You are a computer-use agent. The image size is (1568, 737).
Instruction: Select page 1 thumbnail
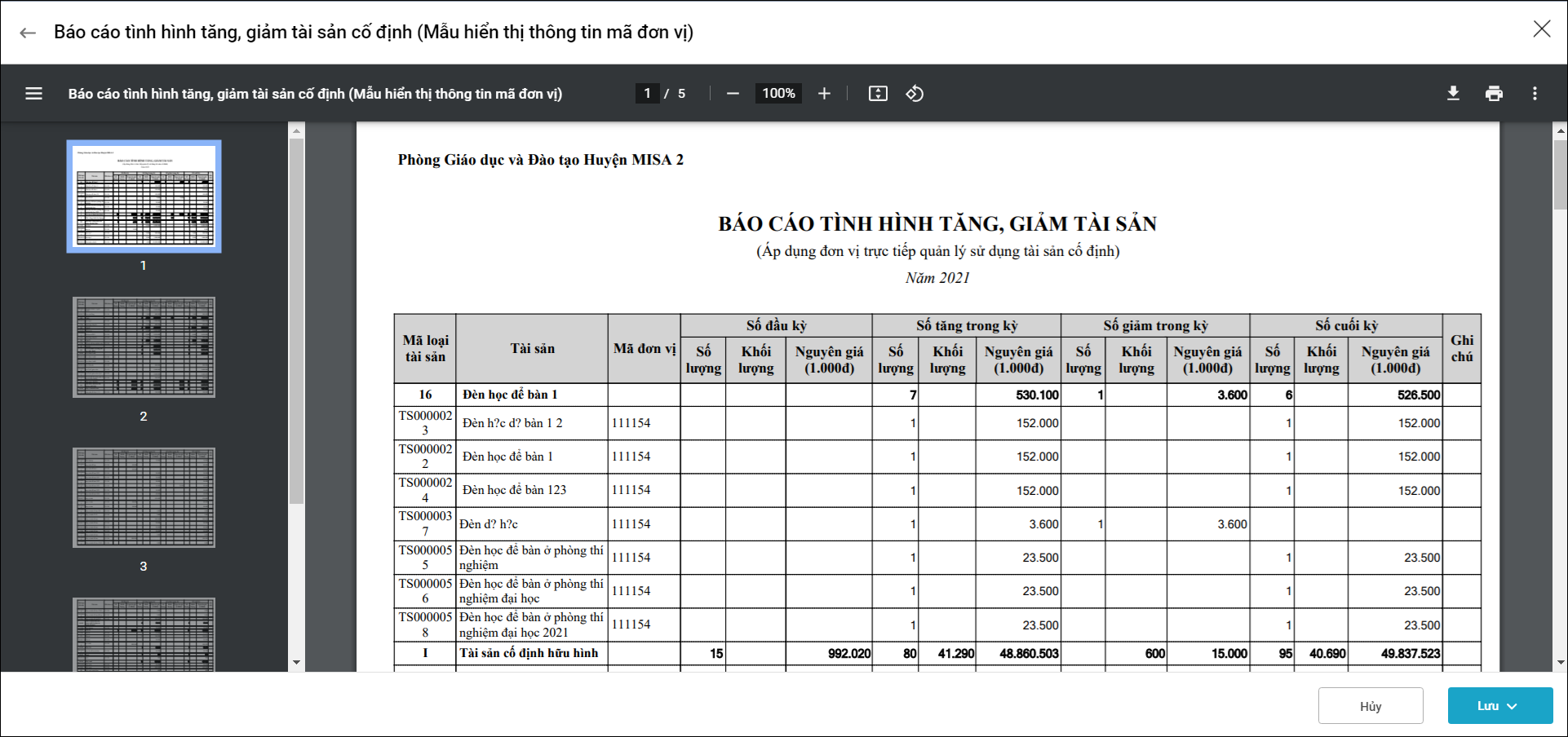144,196
